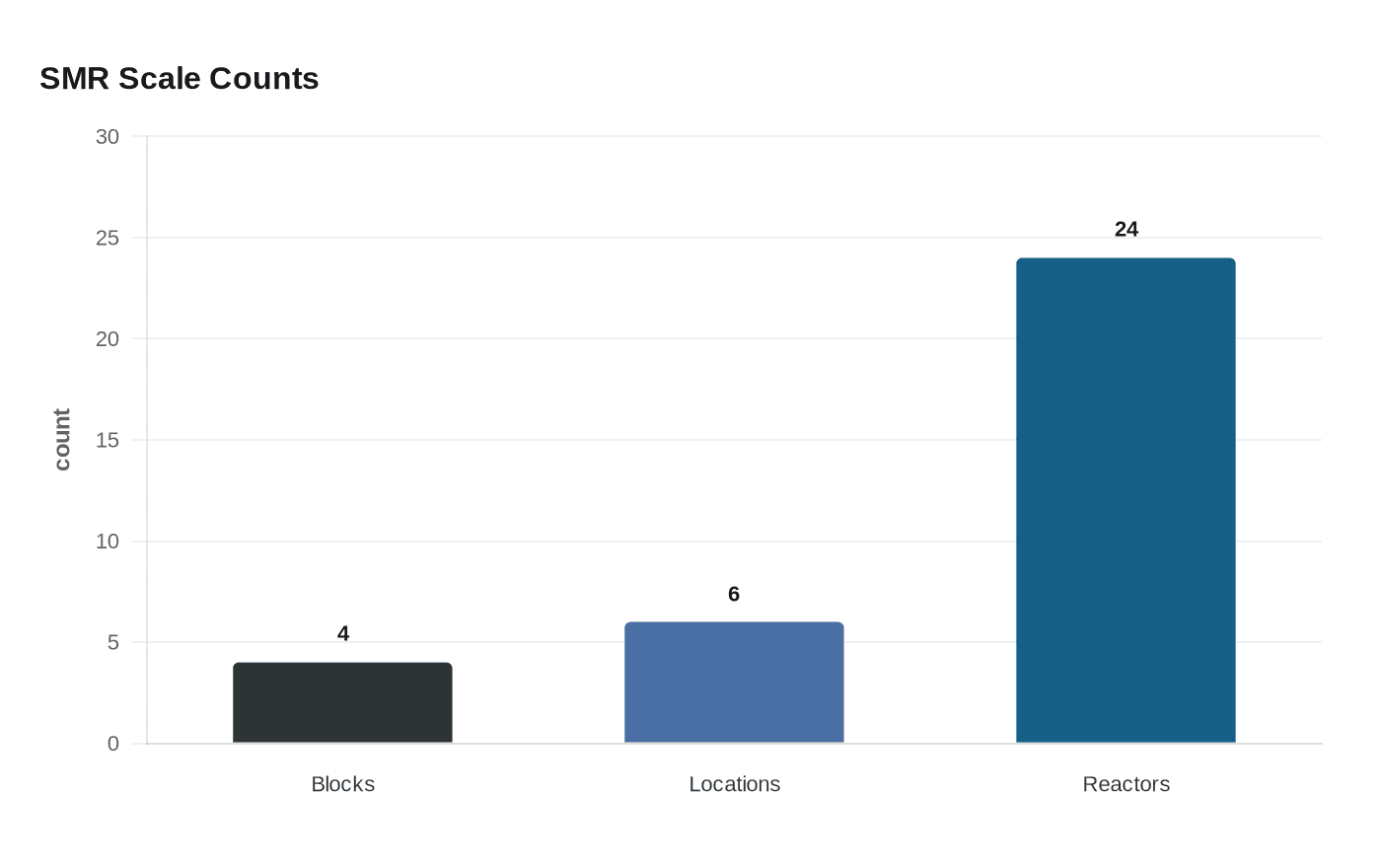Viewport: 1381px width, 868px height.
Task: Click the y-axis tick label 30
Action: 107,137
